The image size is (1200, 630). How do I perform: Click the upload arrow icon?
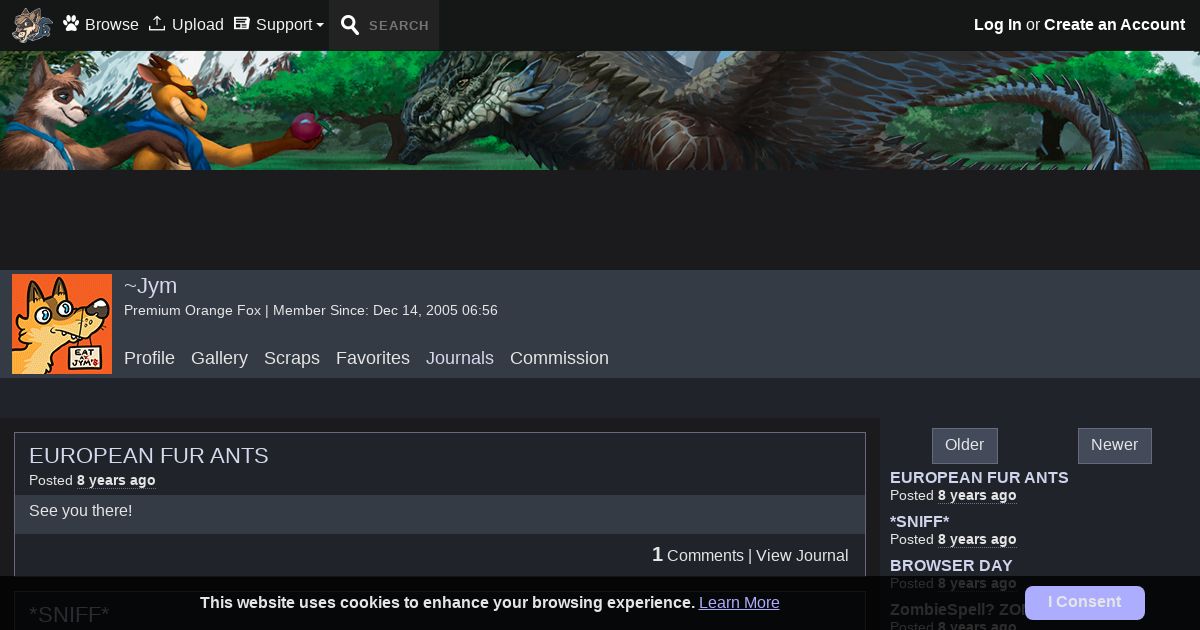[x=157, y=23]
